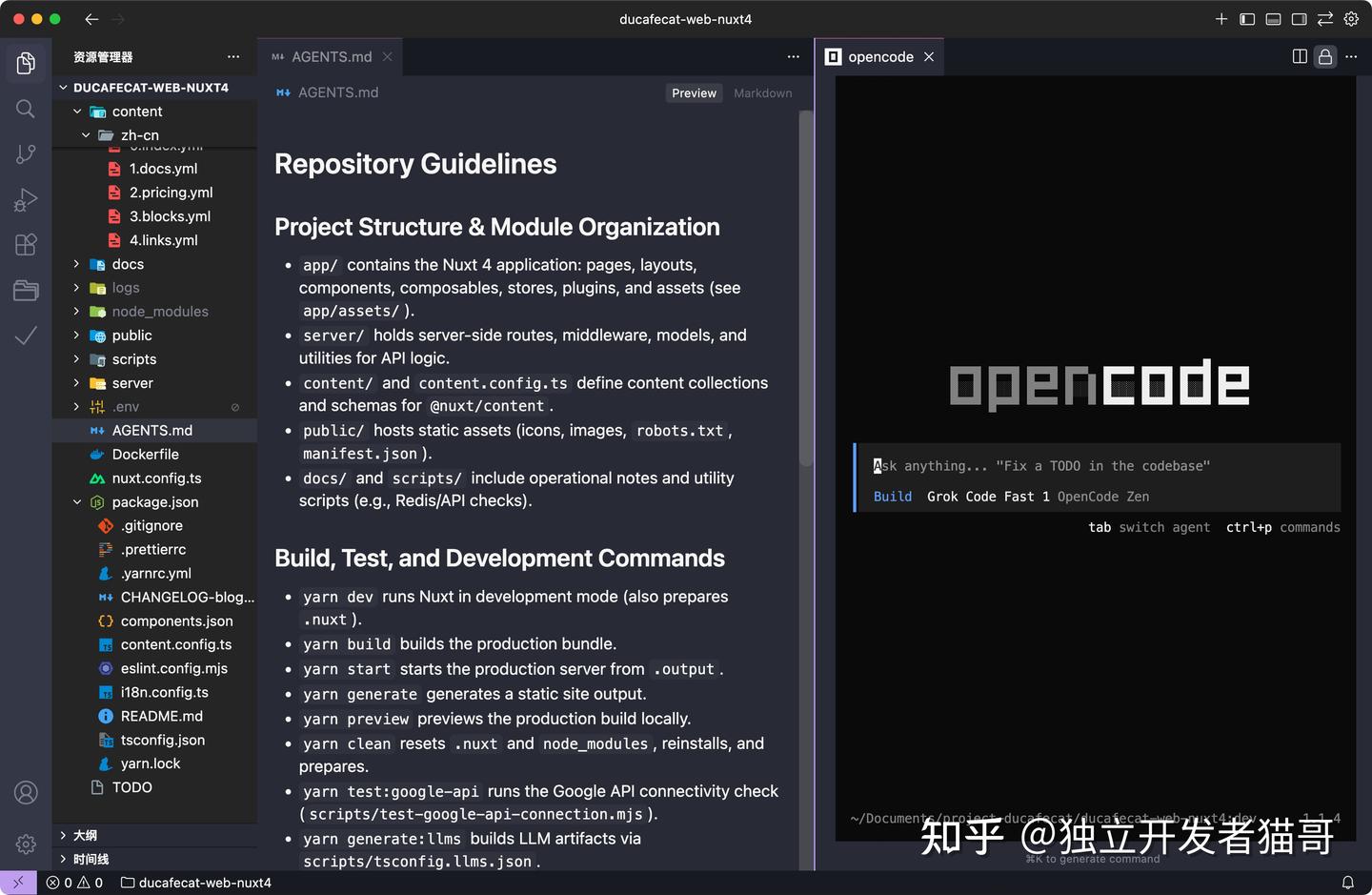The height and width of the screenshot is (895, 1372).
Task: Open the Extensions view
Action: (25, 245)
